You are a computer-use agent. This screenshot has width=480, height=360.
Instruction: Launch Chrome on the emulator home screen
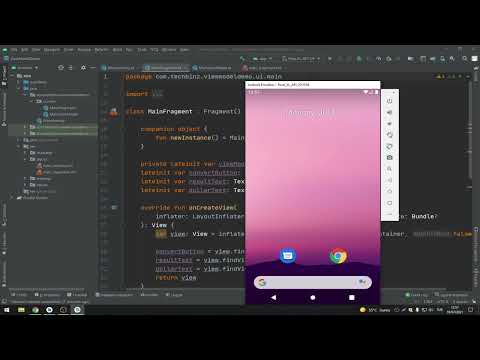(x=338, y=256)
